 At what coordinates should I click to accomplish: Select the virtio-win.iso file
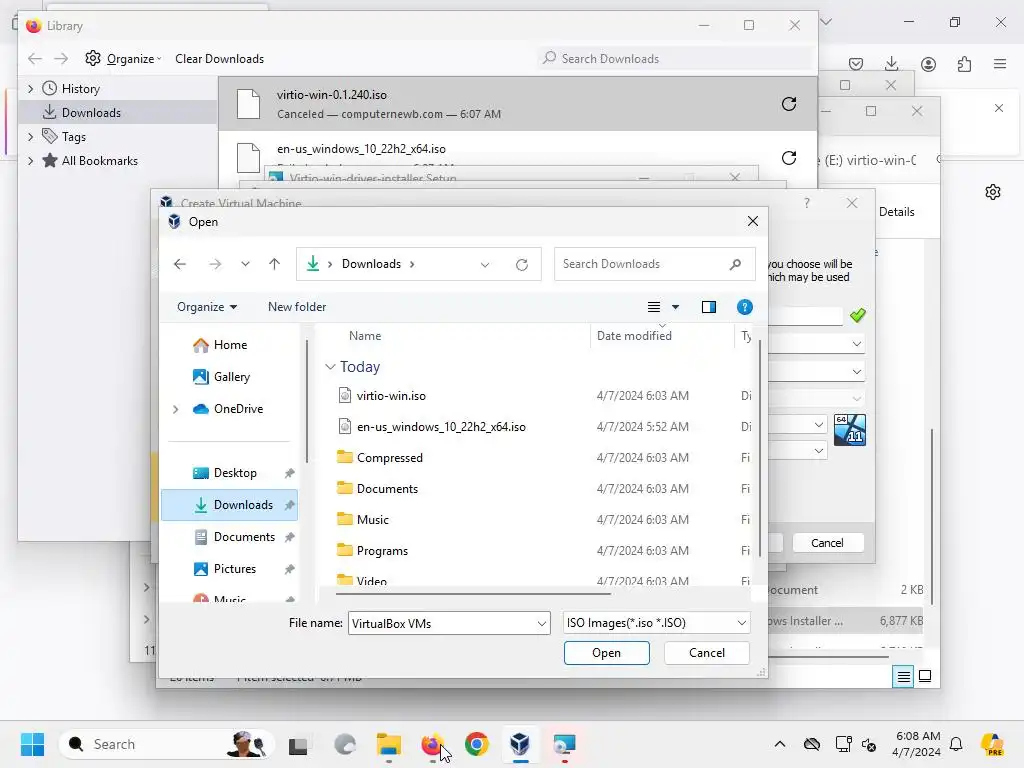click(391, 396)
